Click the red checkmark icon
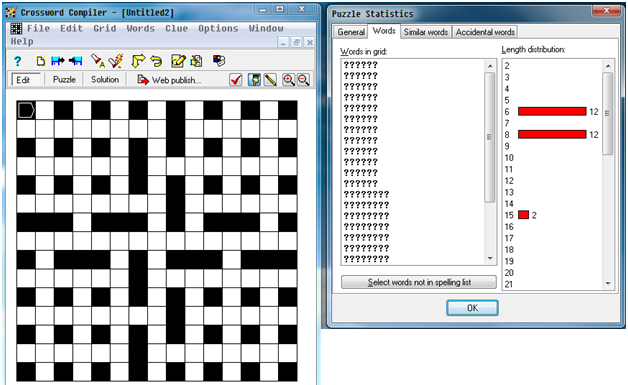The height and width of the screenshot is (385, 628). pyautogui.click(x=236, y=80)
